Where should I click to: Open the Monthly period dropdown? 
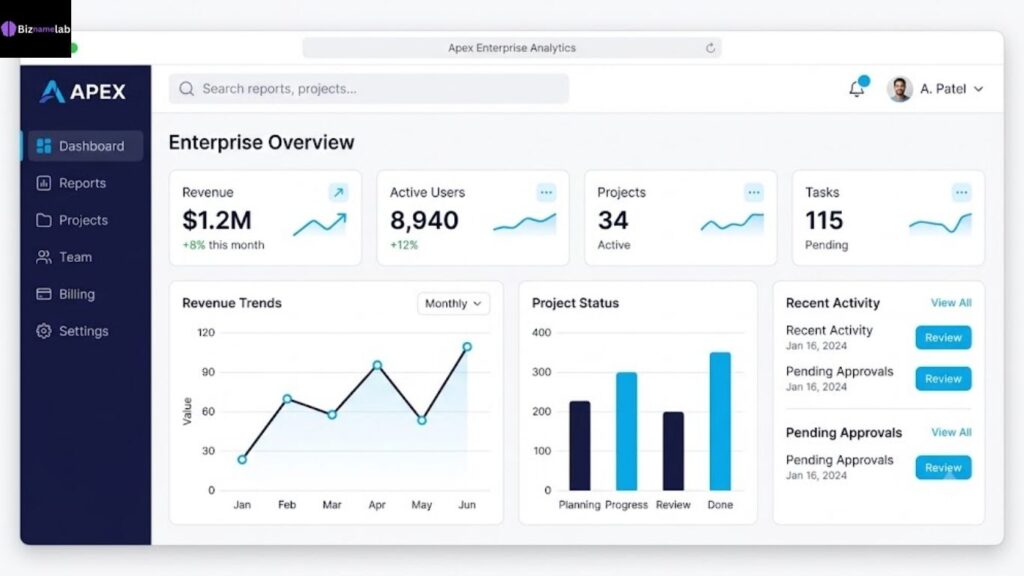click(x=453, y=304)
